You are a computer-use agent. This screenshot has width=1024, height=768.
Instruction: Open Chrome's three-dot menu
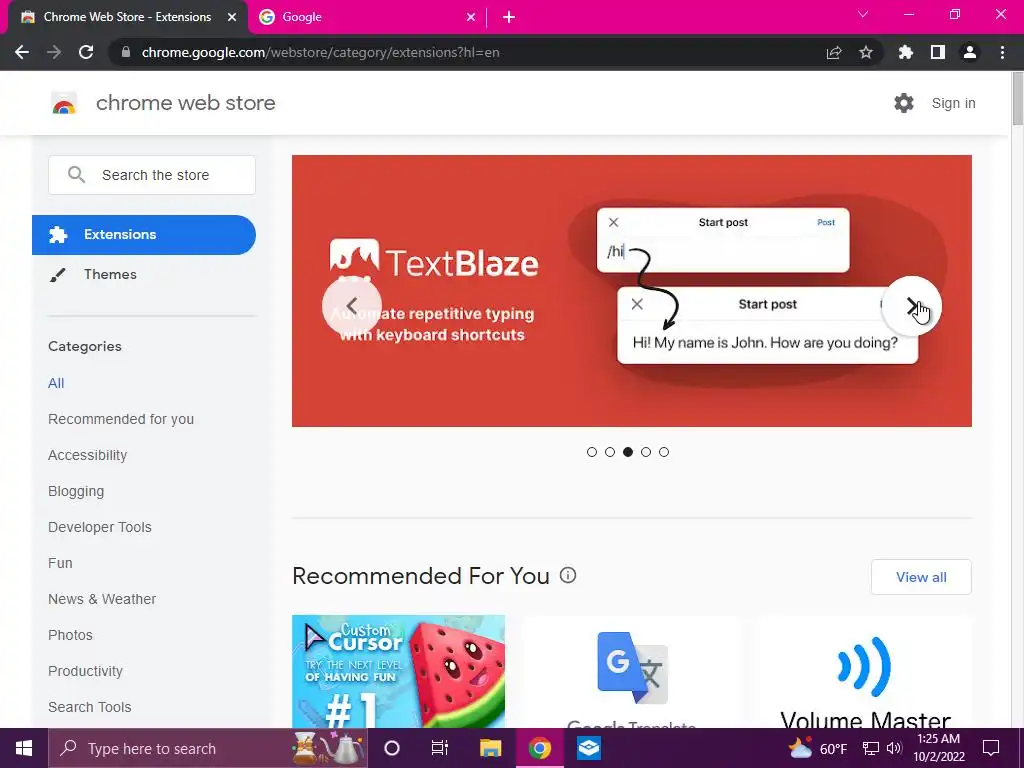(x=1002, y=52)
